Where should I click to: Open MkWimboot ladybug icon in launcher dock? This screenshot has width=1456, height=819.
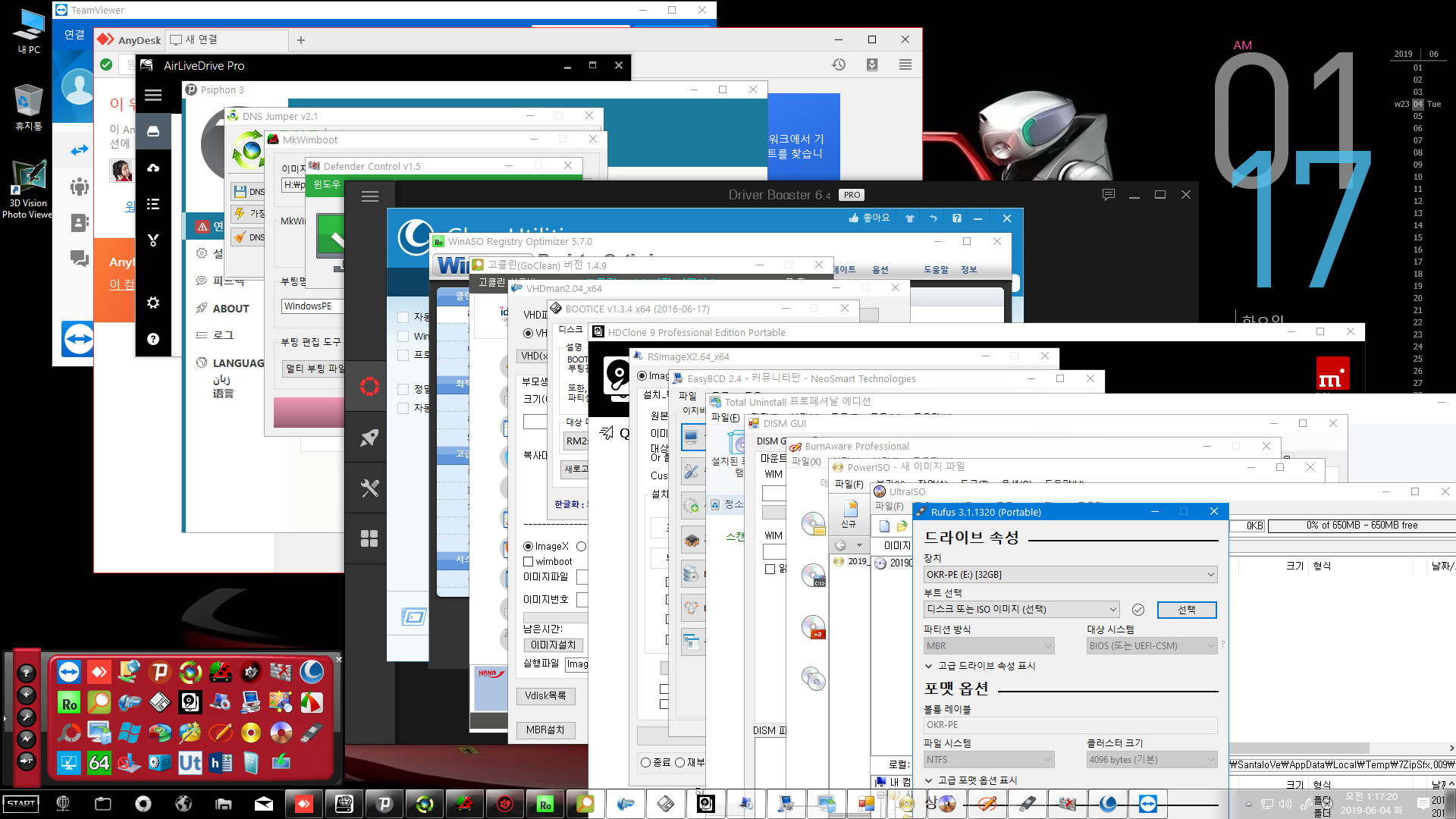pyautogui.click(x=221, y=672)
